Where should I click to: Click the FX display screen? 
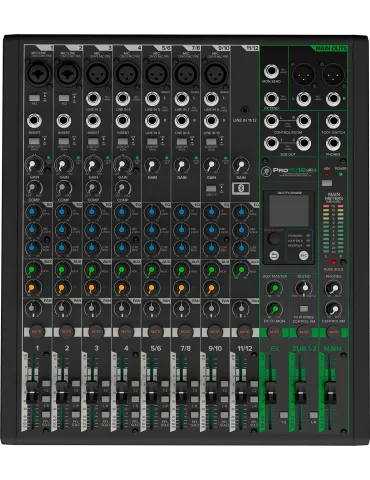click(289, 211)
